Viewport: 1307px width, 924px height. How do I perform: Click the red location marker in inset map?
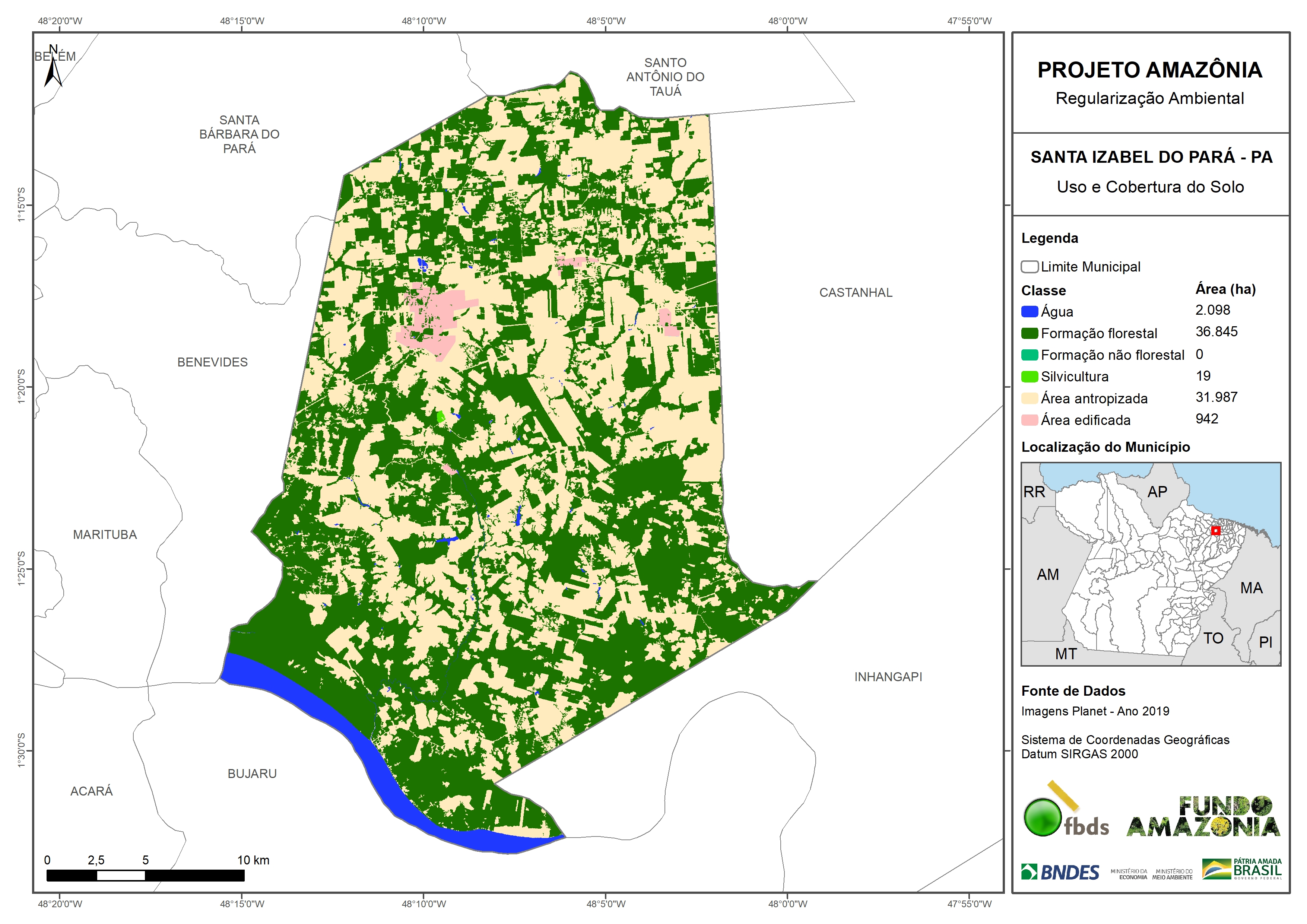(1215, 530)
